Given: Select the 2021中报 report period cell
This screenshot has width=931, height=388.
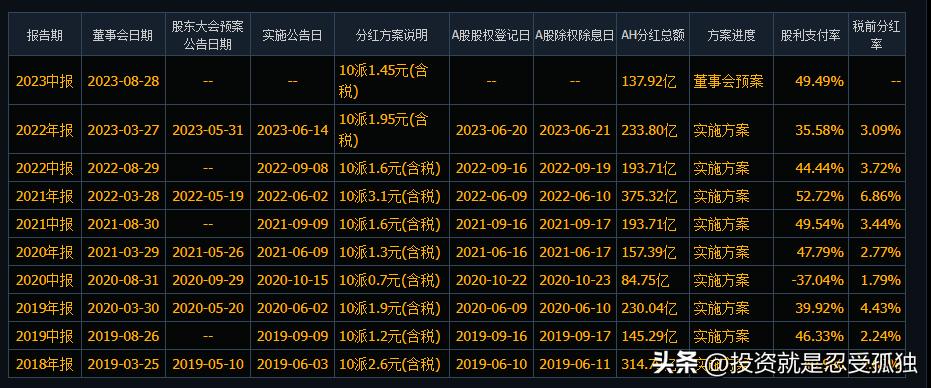Looking at the screenshot, I should pyautogui.click(x=45, y=224).
